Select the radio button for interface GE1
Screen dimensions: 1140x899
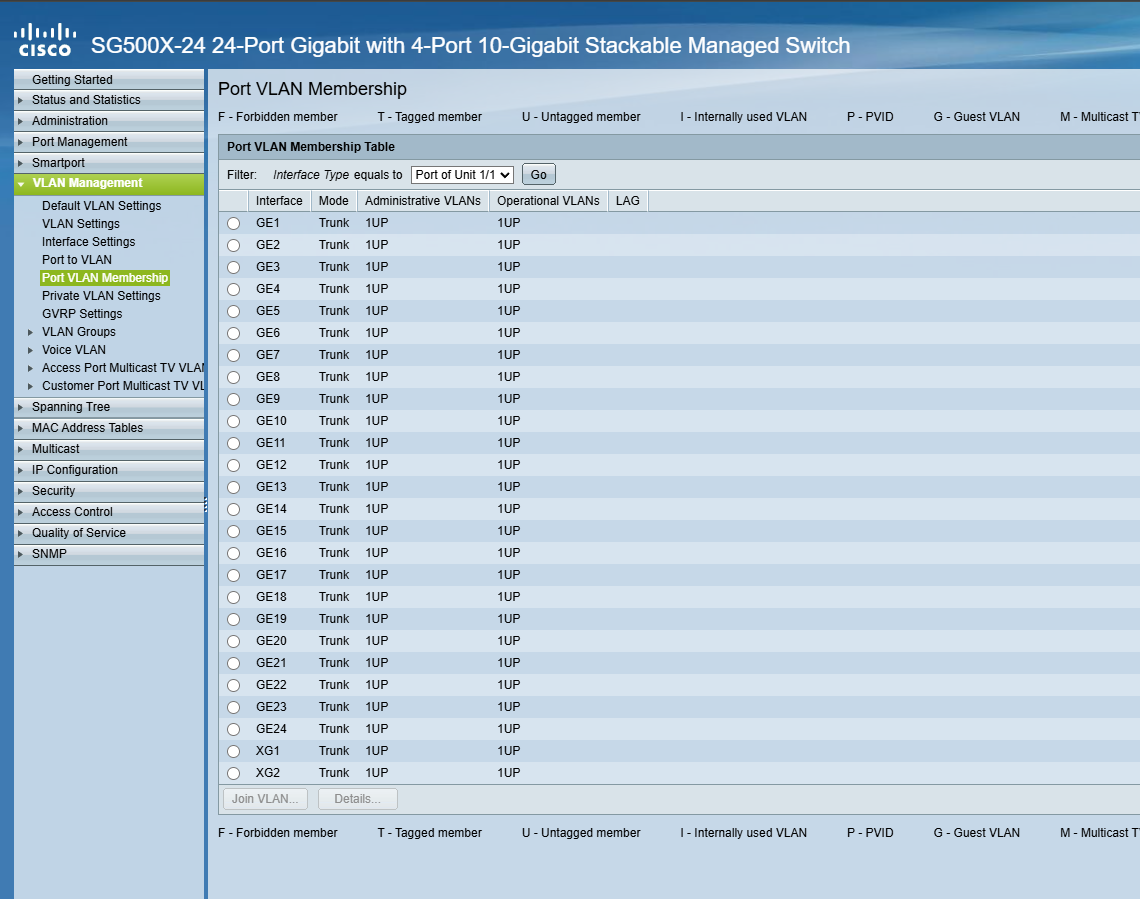(x=233, y=222)
